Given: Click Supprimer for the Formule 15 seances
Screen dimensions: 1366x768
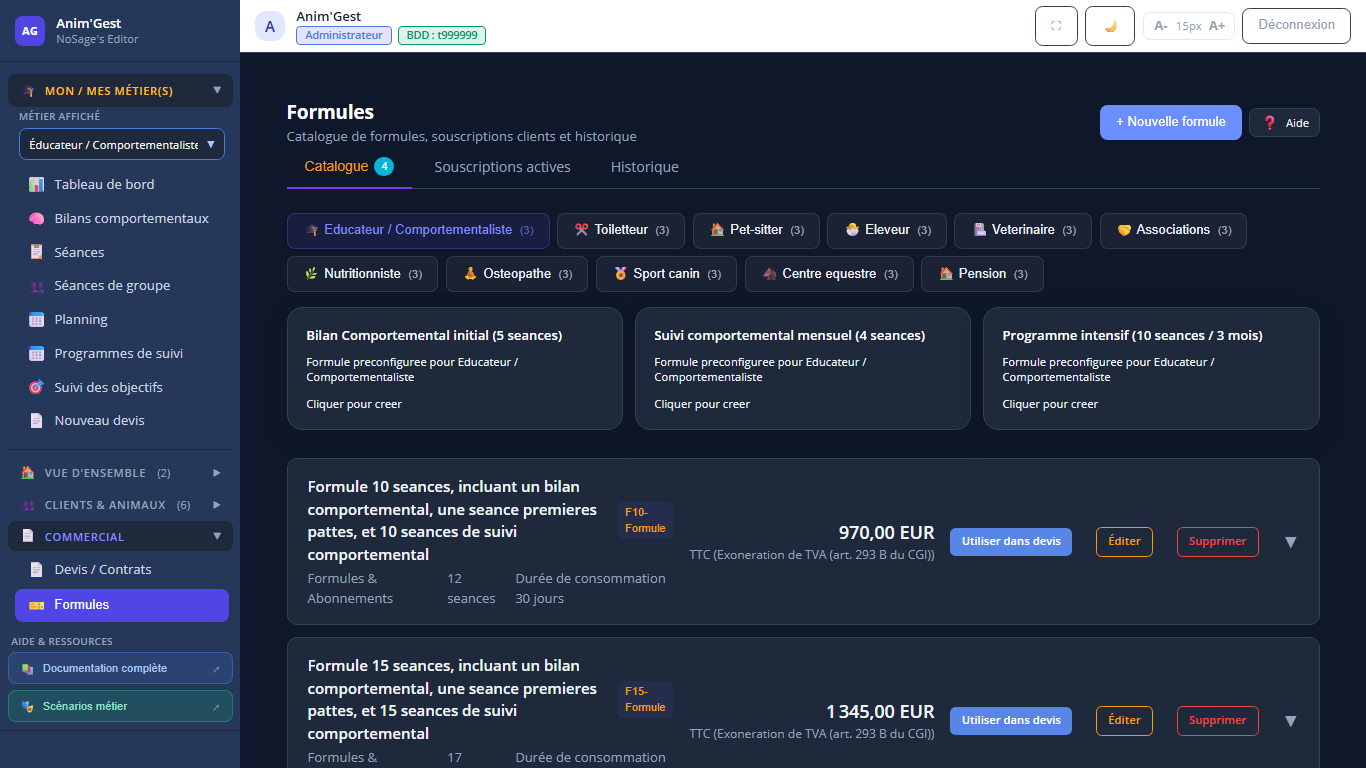Looking at the screenshot, I should (x=1217, y=721).
